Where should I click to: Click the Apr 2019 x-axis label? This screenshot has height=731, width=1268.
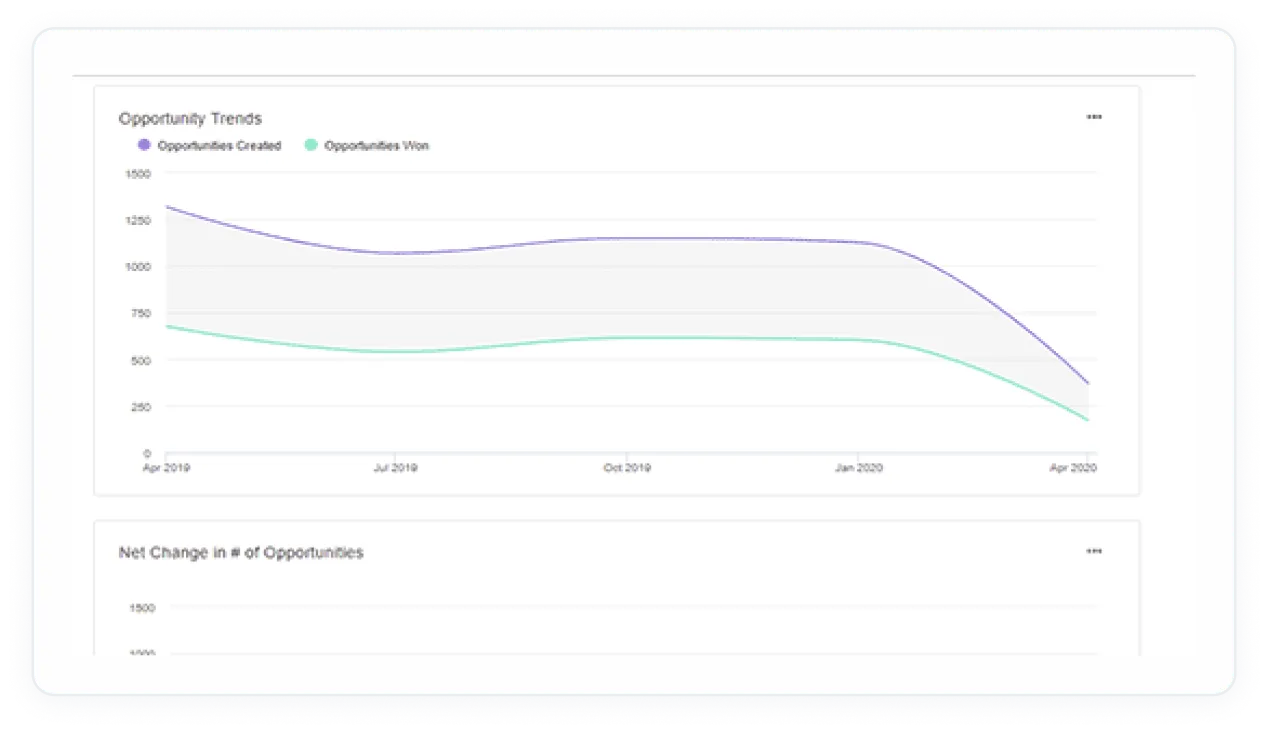click(166, 468)
